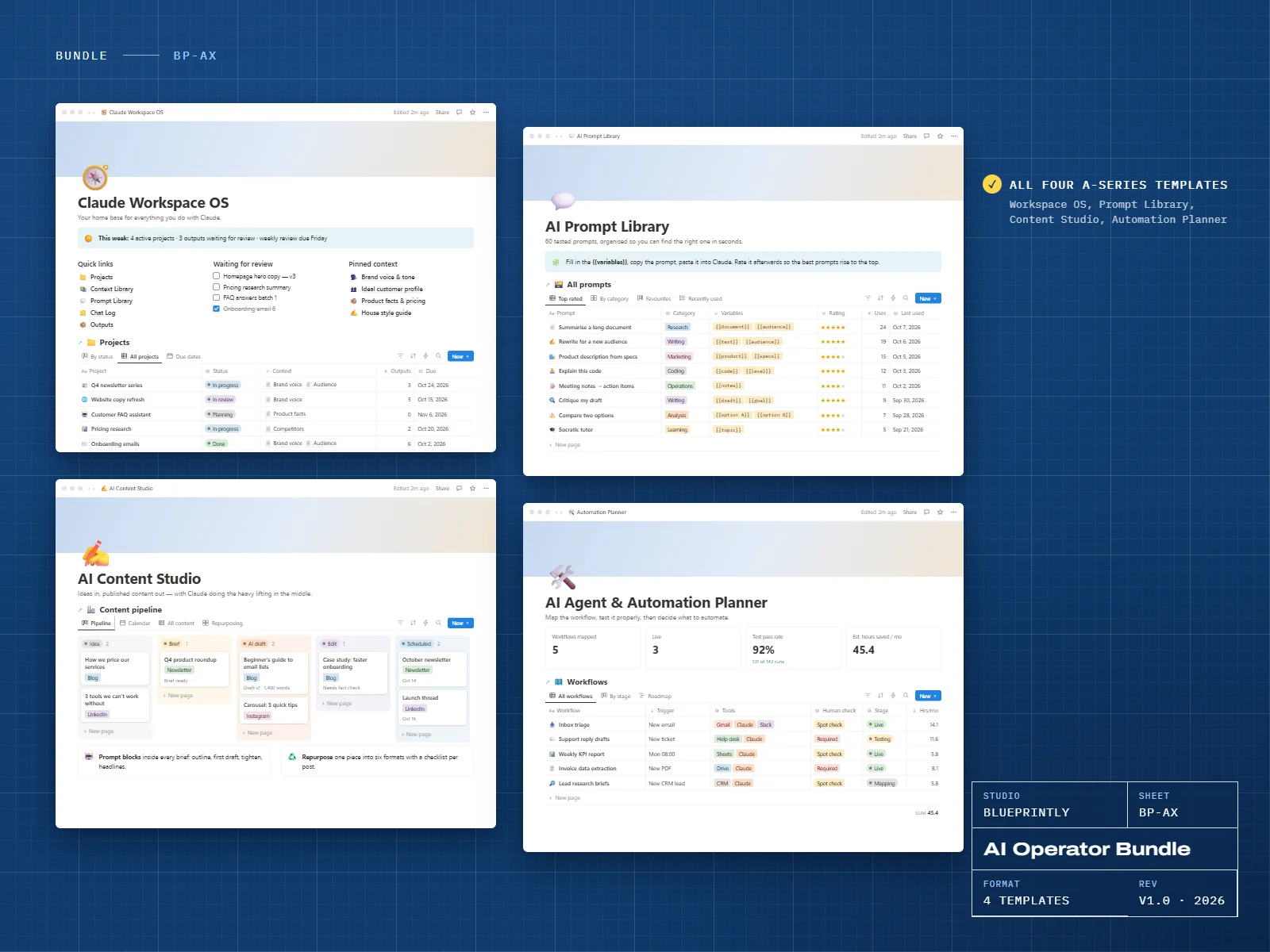Open the New dropdown in Workflows database
The image size is (1270, 952).
tap(928, 696)
